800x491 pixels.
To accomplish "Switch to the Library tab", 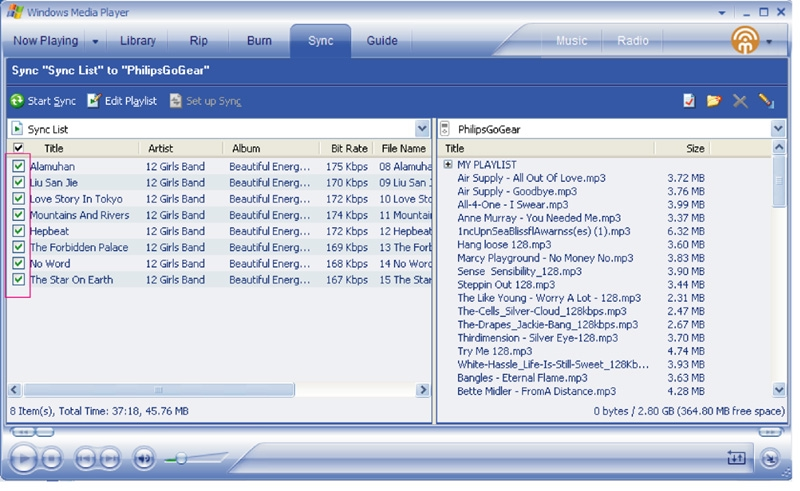I will pos(138,40).
